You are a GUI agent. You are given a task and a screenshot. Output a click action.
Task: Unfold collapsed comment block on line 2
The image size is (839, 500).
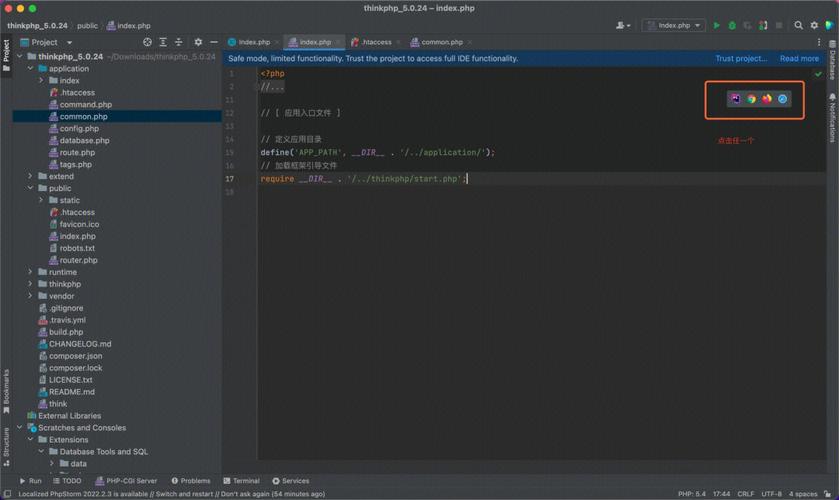tap(272, 87)
